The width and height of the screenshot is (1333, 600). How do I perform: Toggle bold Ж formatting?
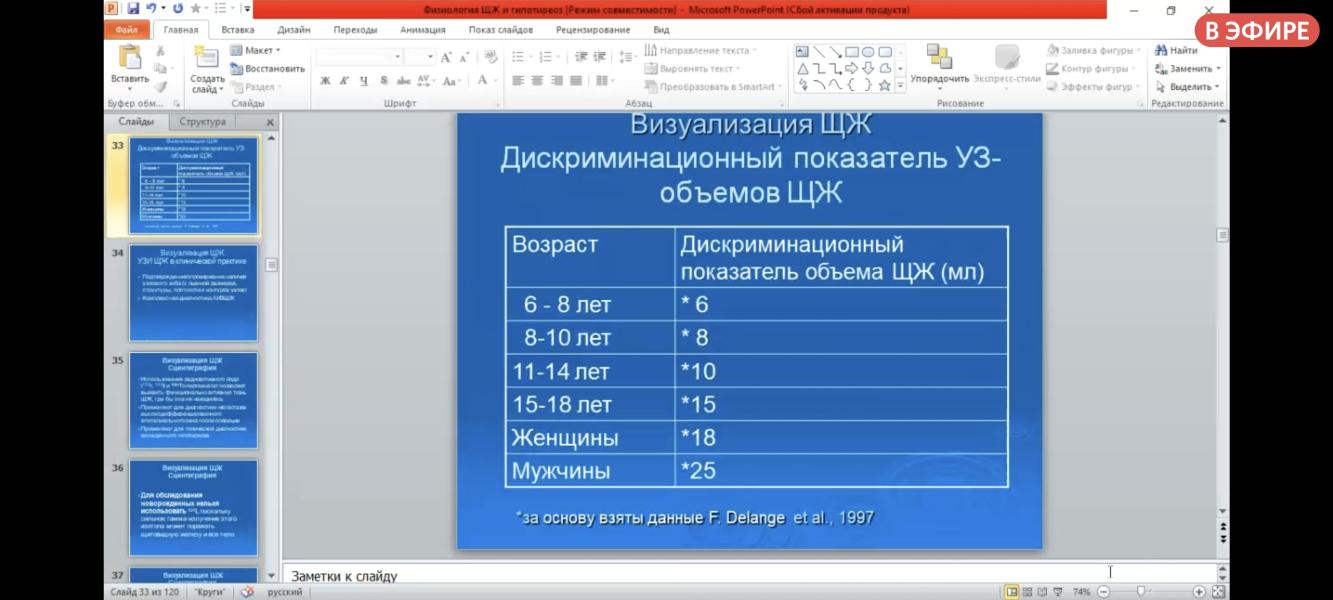click(x=325, y=81)
